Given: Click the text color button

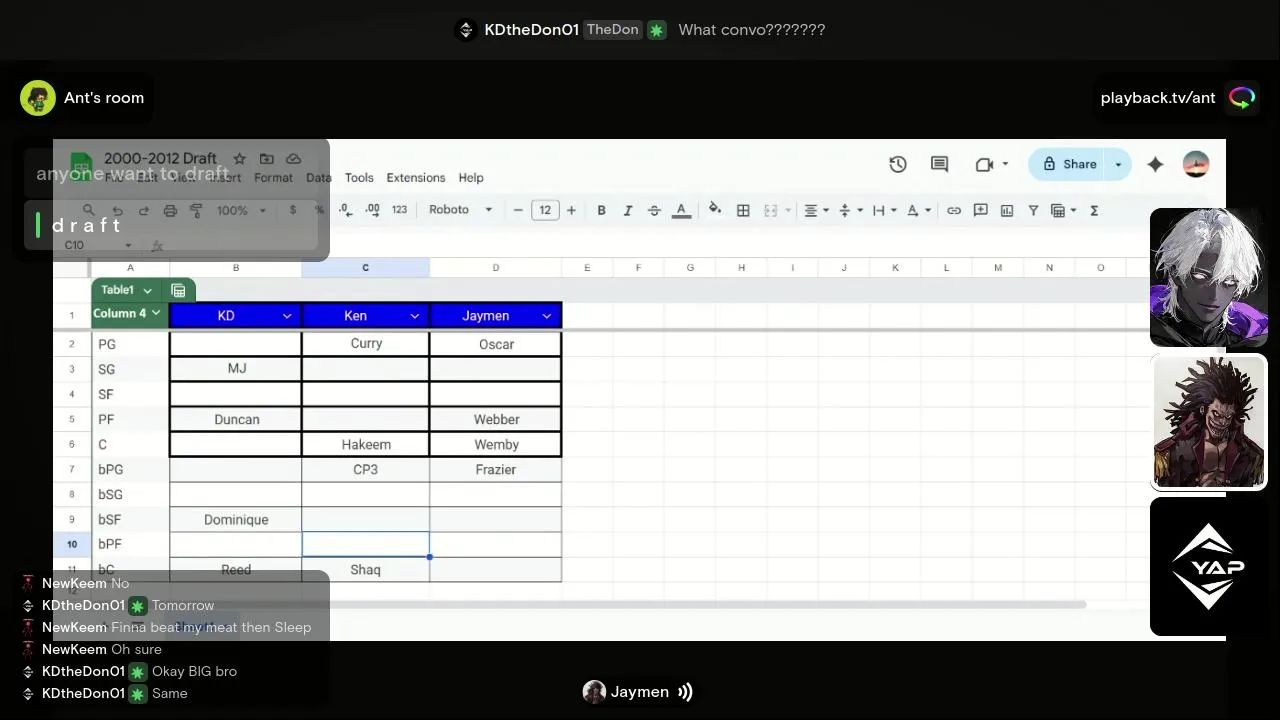Looking at the screenshot, I should 681,210.
